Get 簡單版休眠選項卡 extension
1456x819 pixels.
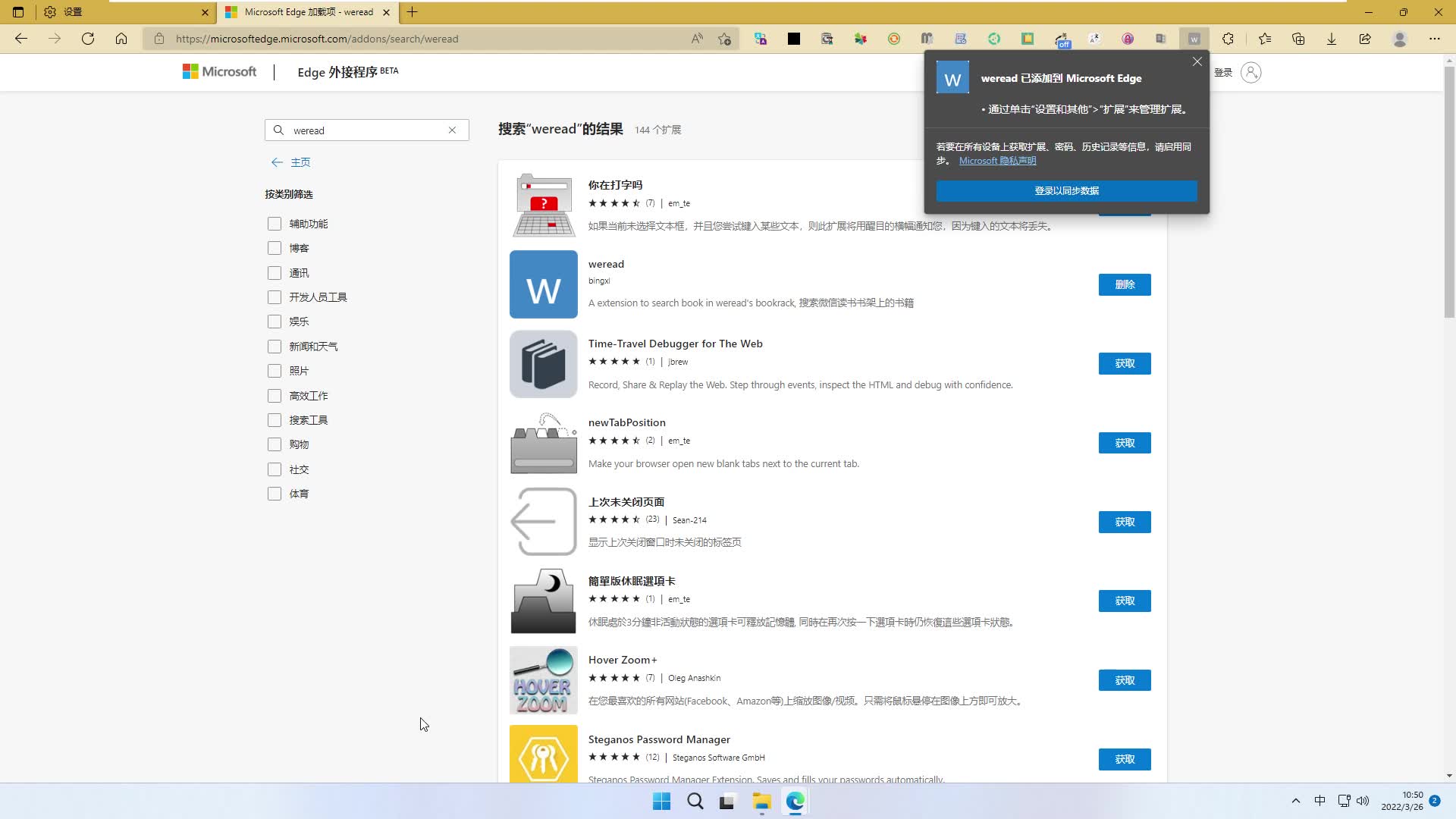pos(1125,601)
